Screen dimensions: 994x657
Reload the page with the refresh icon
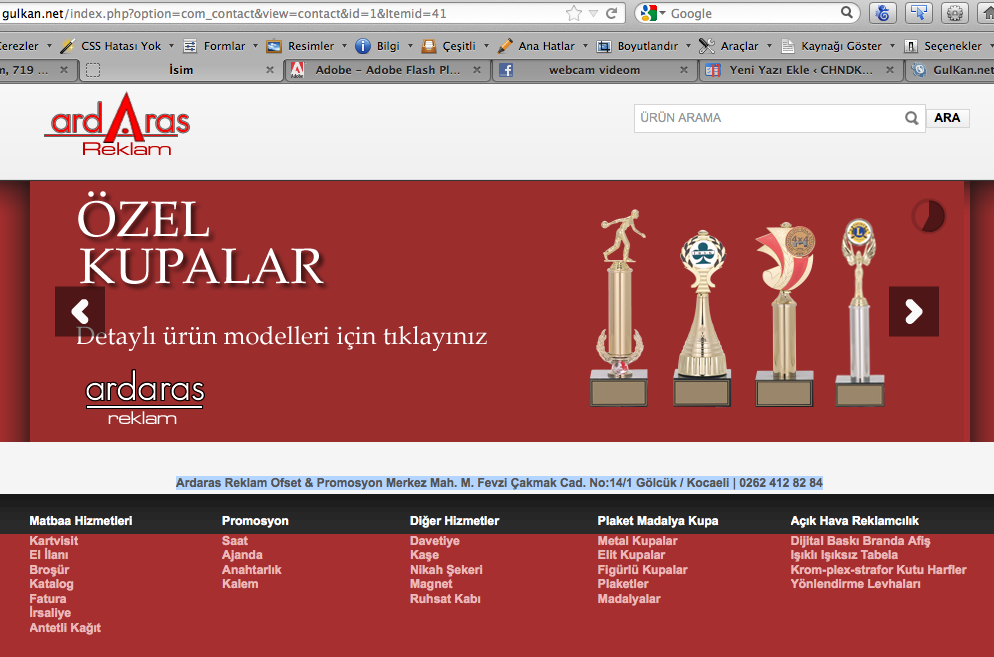612,13
